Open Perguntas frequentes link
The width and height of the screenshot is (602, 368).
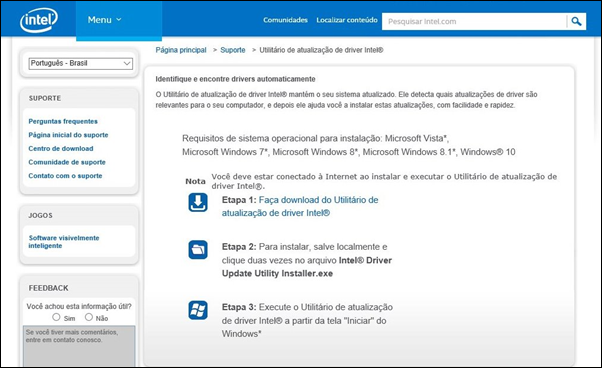[63, 121]
